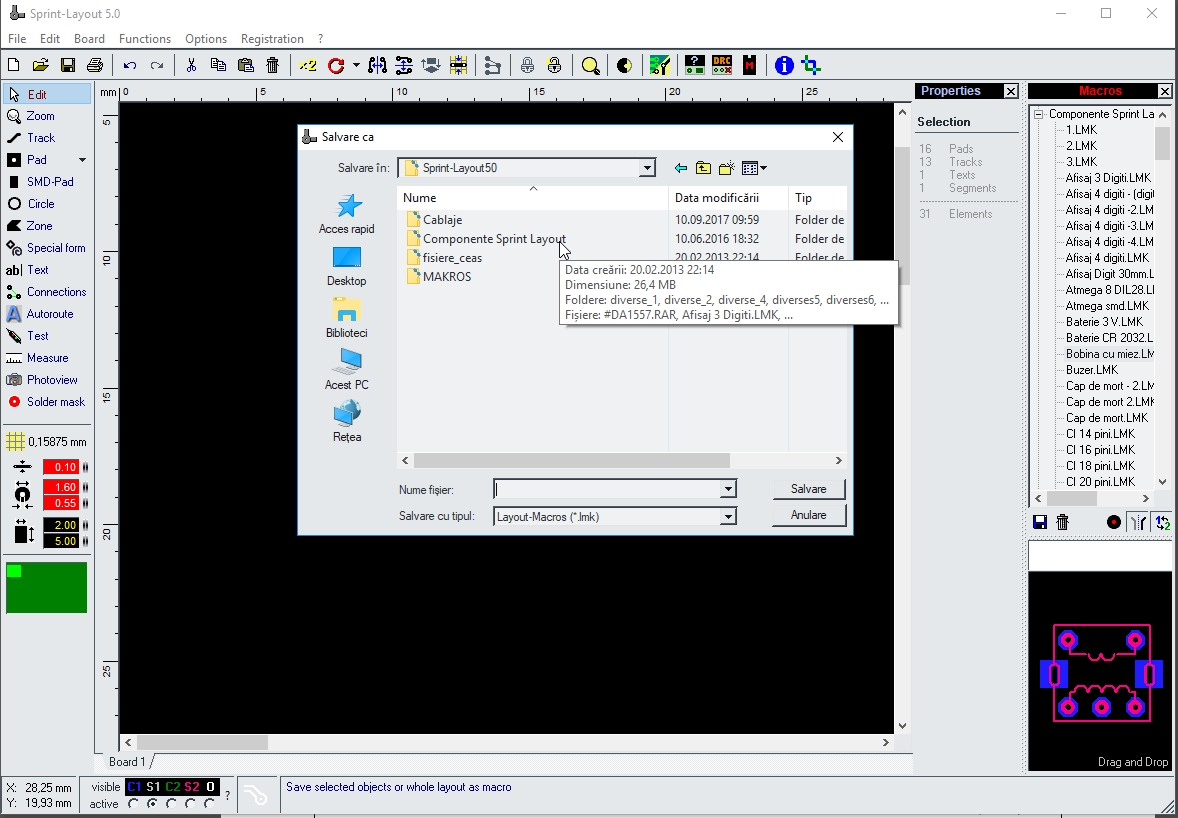1178x818 pixels.
Task: Click the closed padlock lock icon
Action: click(527, 65)
